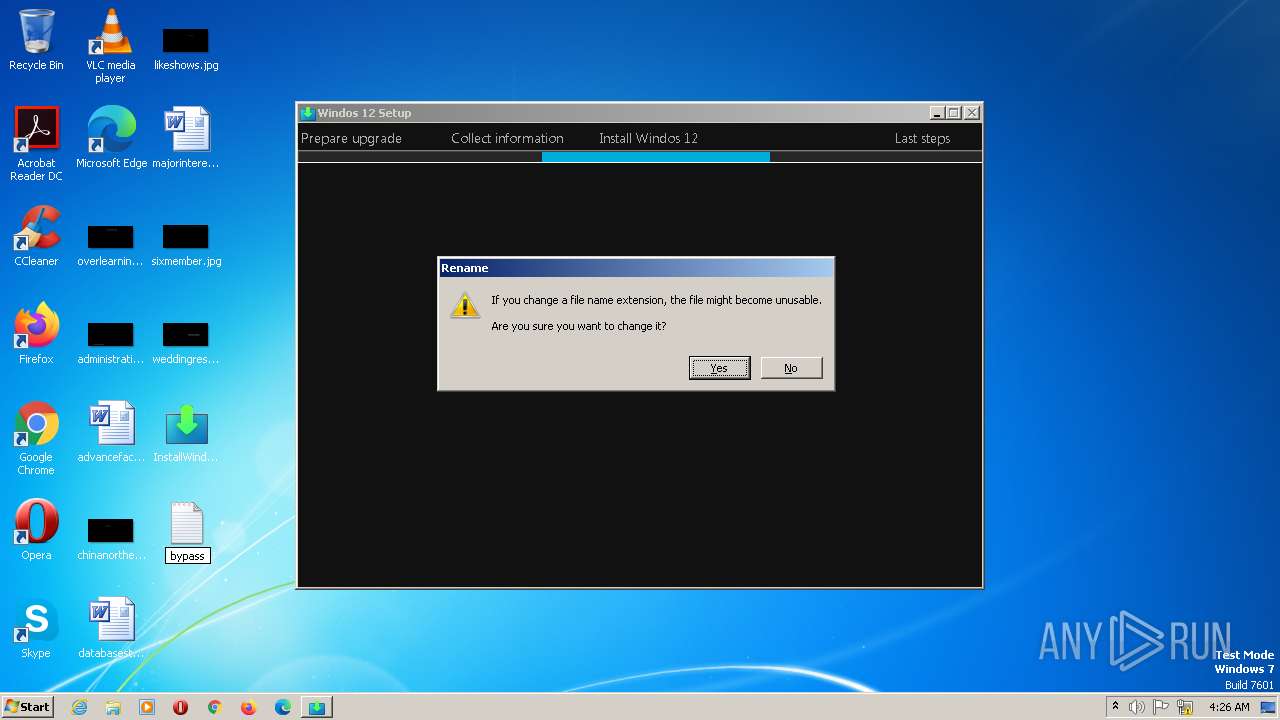Click the bypass file icon

(x=187, y=523)
